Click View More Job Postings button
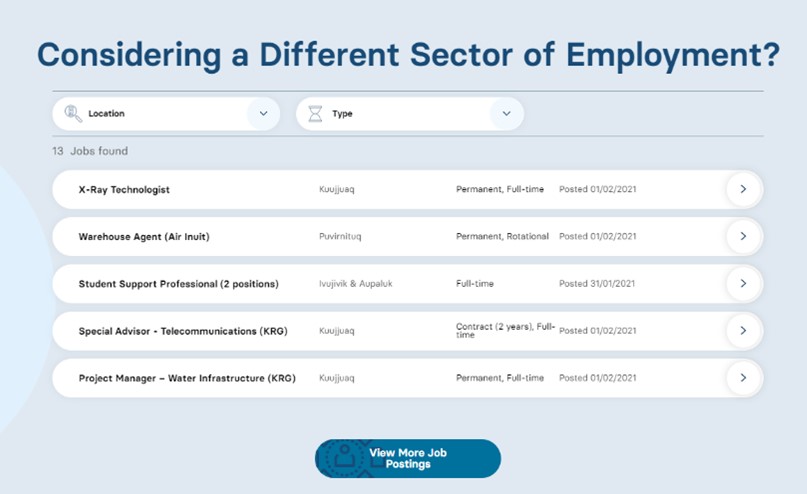This screenshot has width=807, height=494. coord(408,458)
